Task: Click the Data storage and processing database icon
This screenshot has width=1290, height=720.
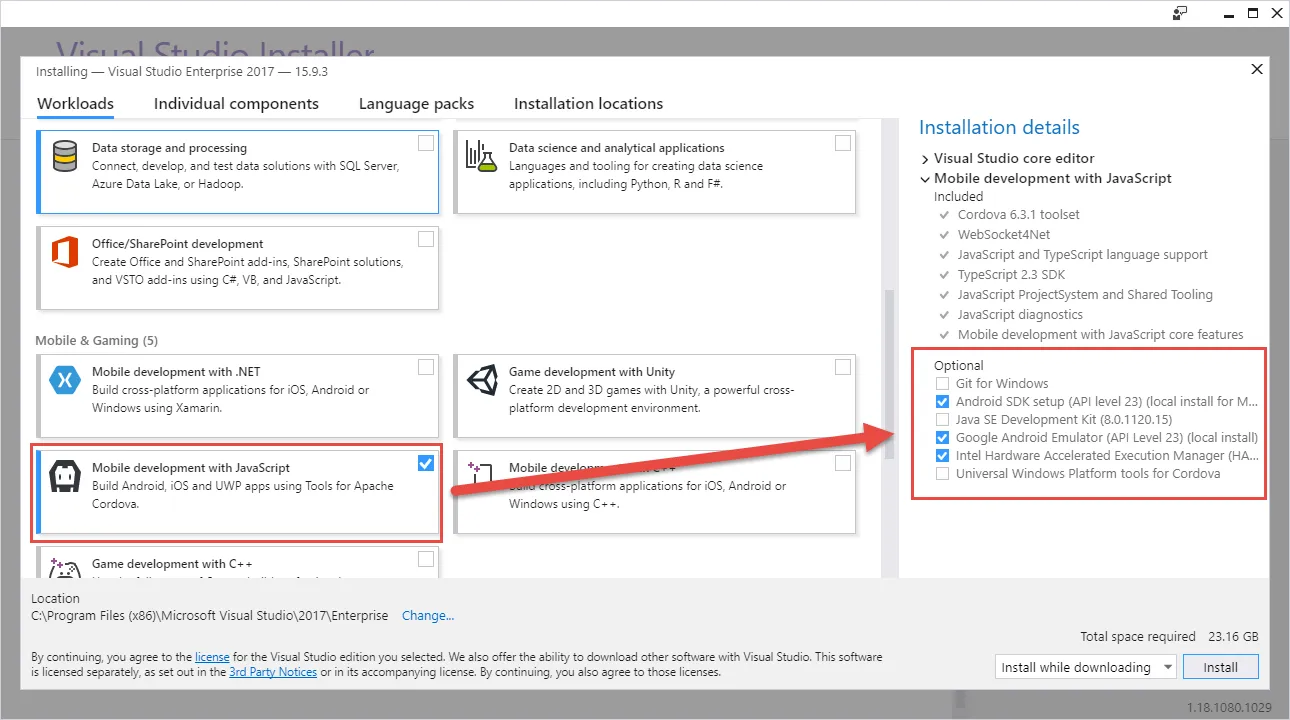Action: (65, 157)
